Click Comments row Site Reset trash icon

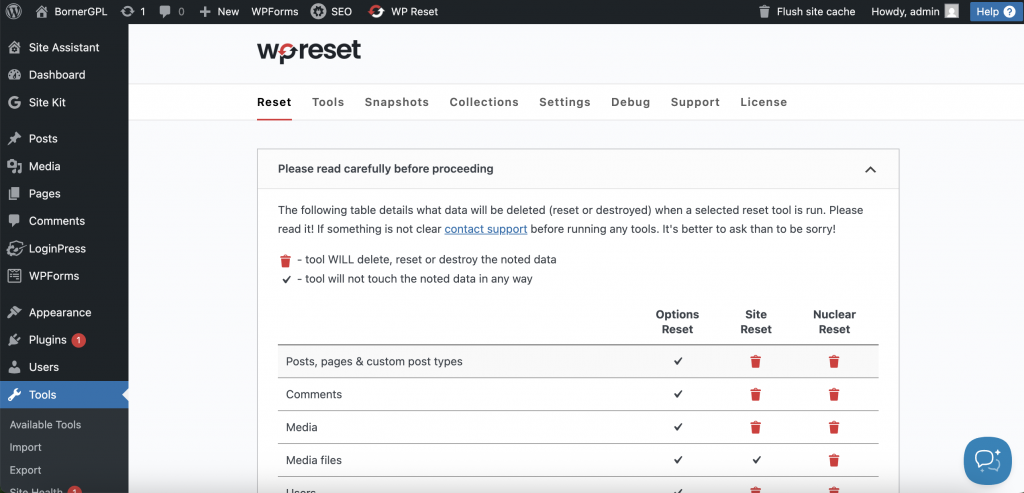(756, 394)
